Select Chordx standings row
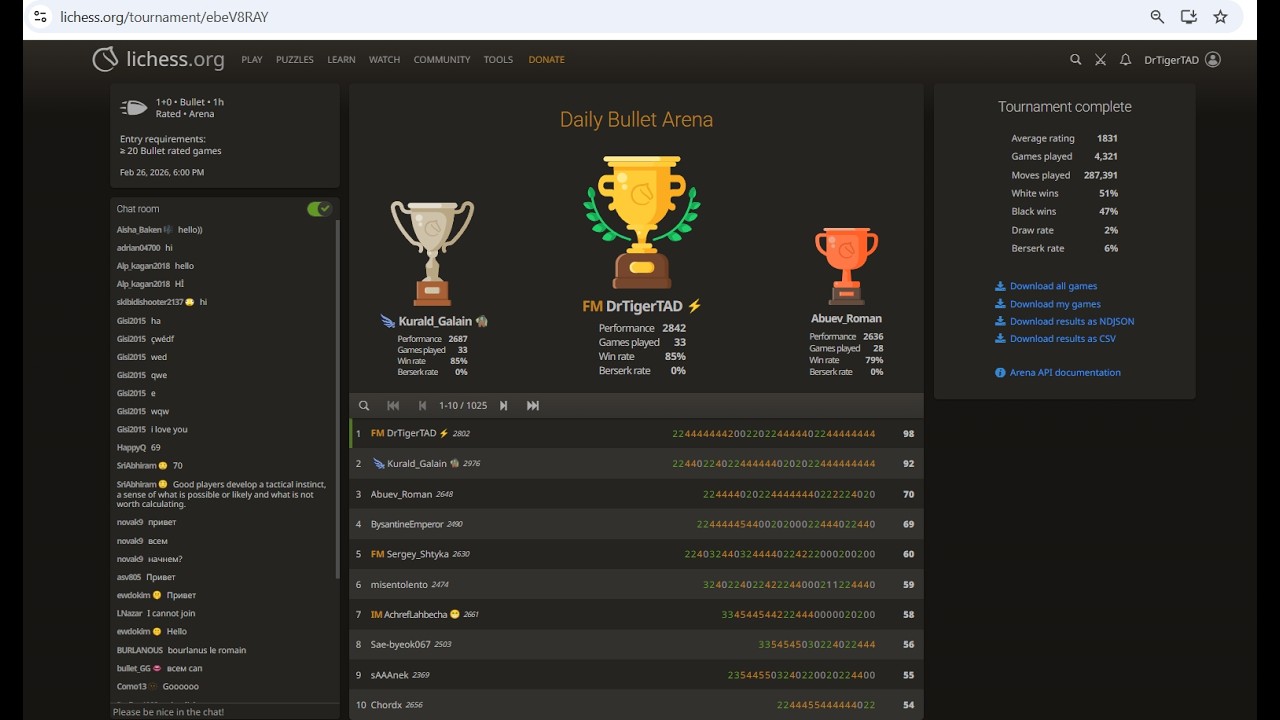The width and height of the screenshot is (1280, 720). 636,705
